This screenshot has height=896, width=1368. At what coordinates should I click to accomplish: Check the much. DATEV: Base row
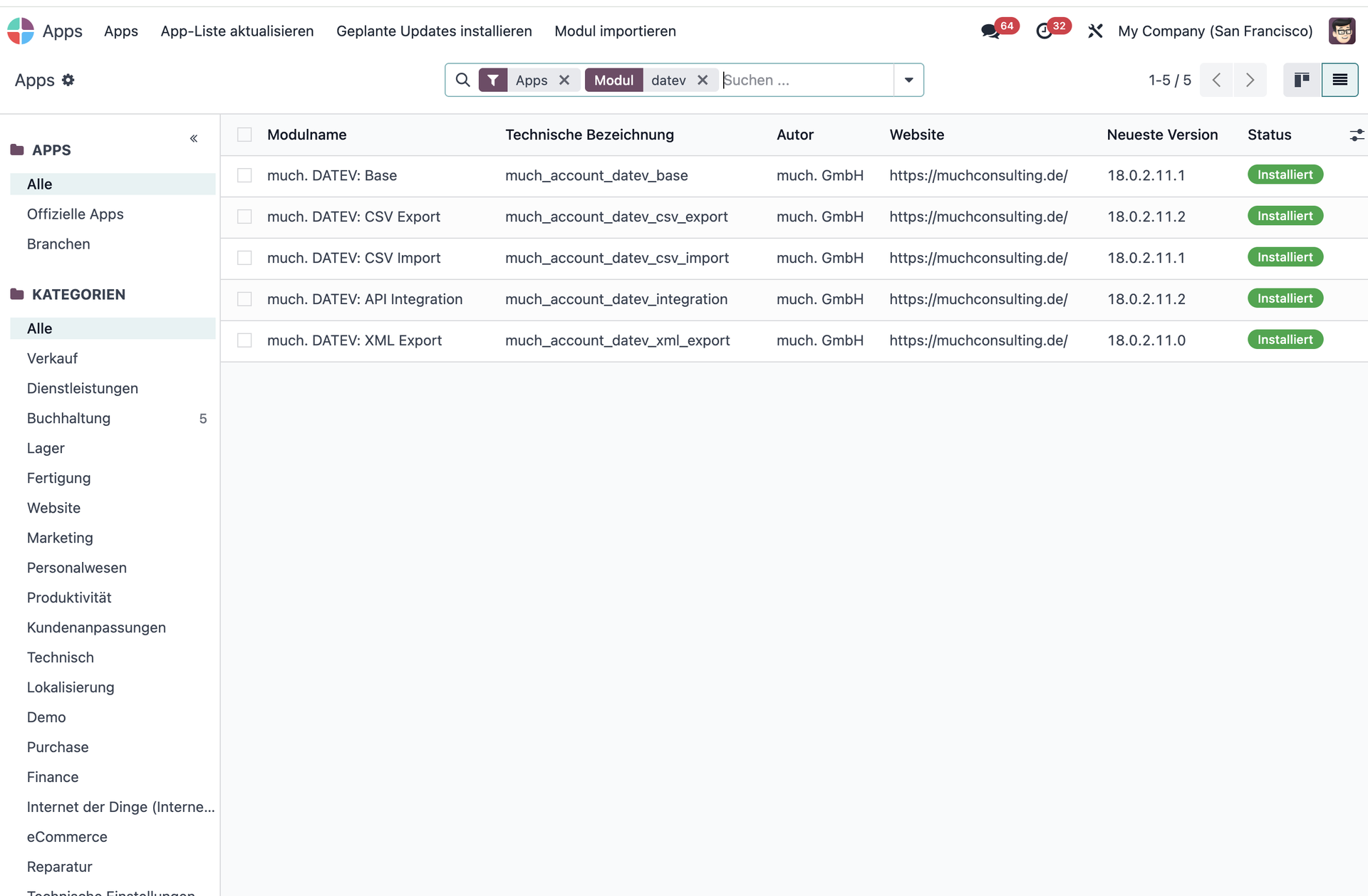pyautogui.click(x=244, y=175)
